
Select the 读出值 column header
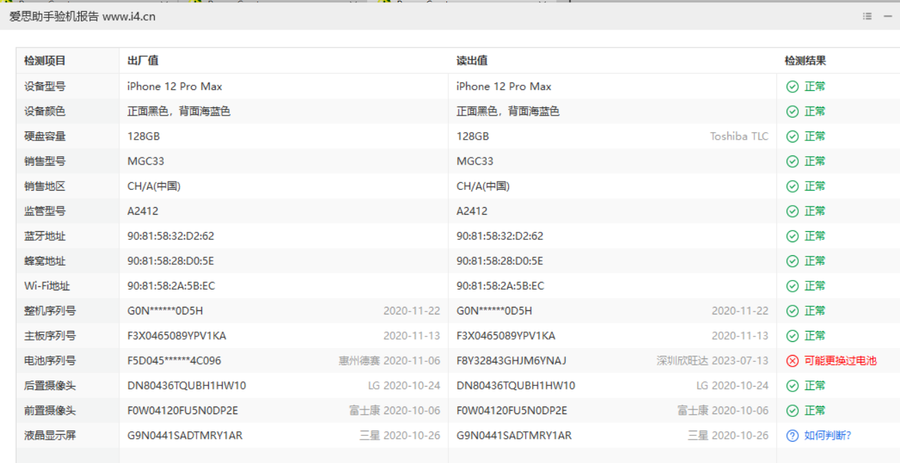[x=472, y=61]
